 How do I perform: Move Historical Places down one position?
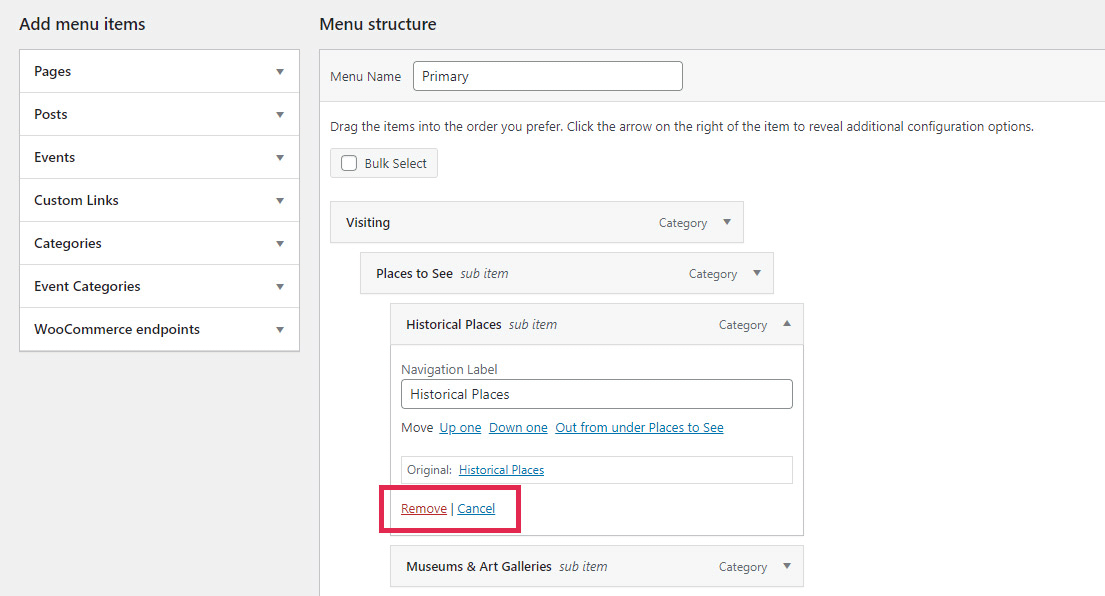tap(518, 427)
